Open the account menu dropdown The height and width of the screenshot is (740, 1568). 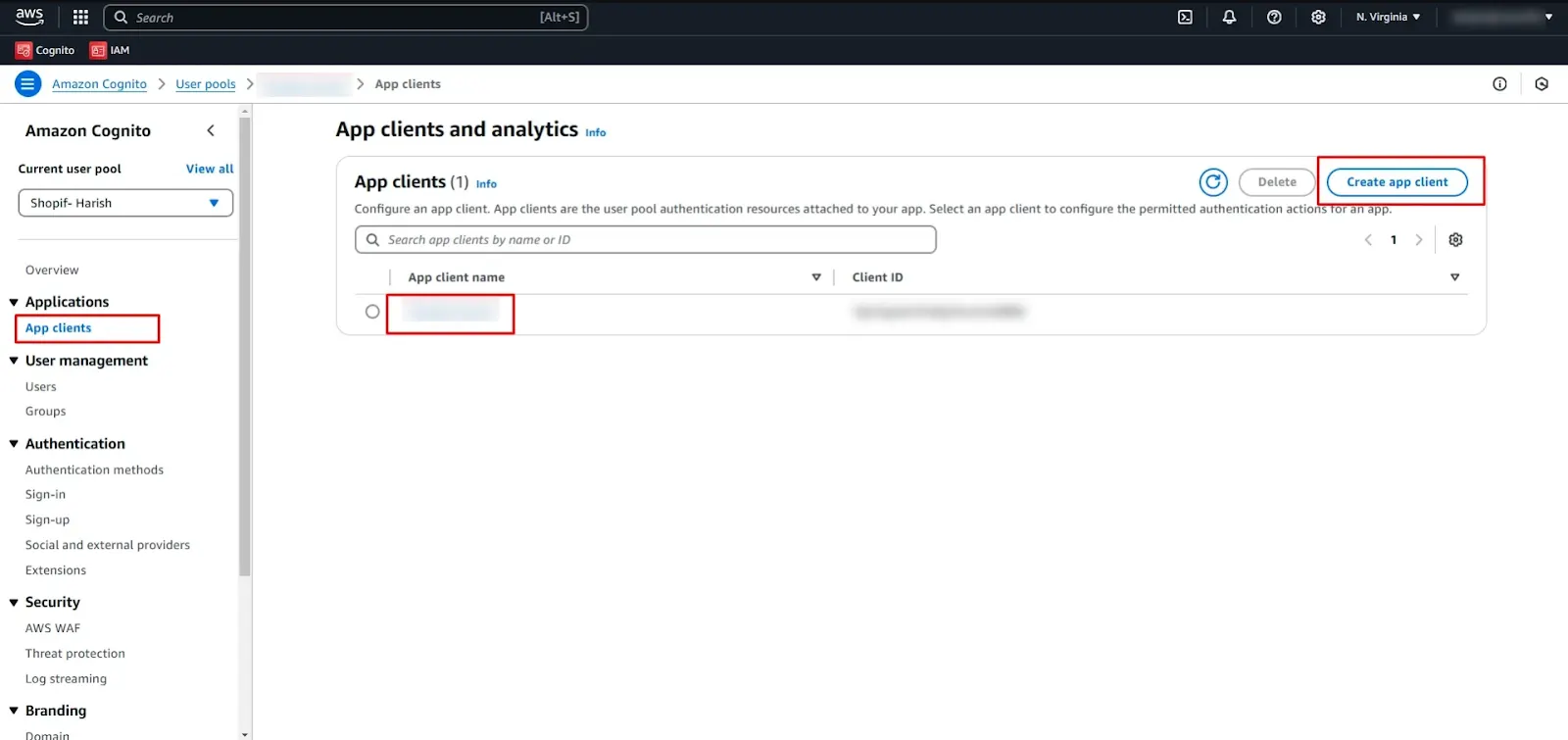(1502, 17)
